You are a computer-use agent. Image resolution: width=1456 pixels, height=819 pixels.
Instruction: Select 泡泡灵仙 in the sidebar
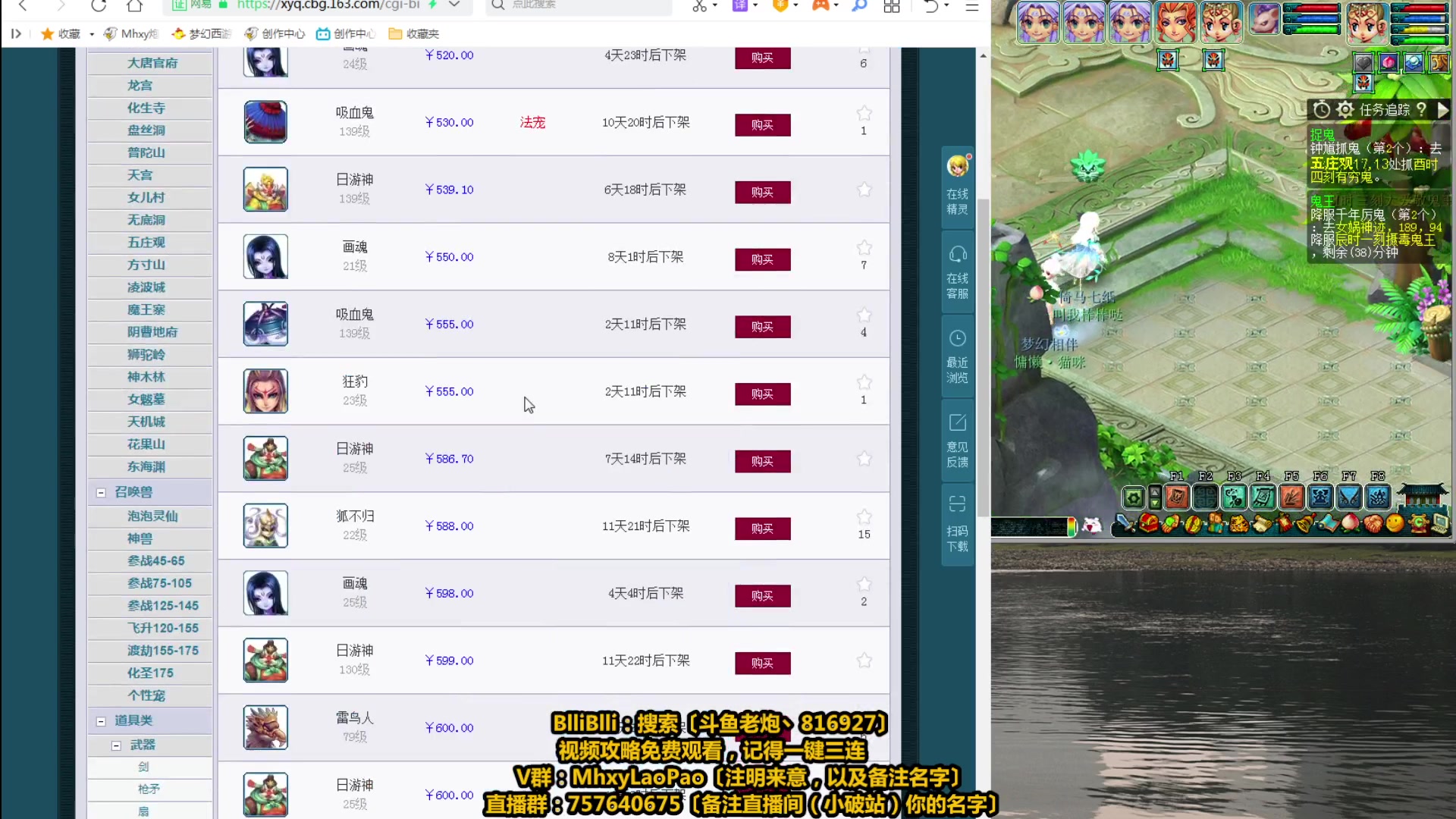coord(152,516)
